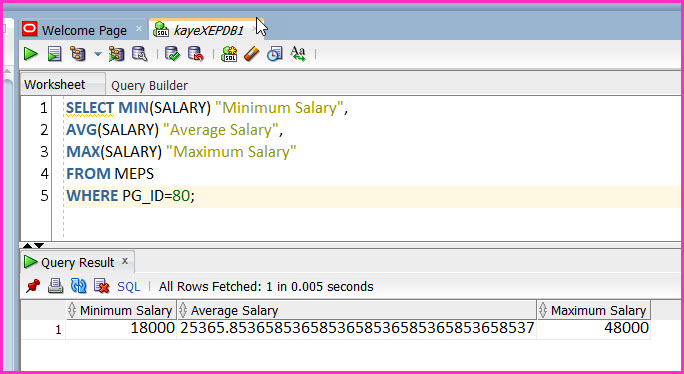Screen dimensions: 684x374
Task: Click the To Upper/Lower/InitCap Aa icon
Action: [x=298, y=54]
